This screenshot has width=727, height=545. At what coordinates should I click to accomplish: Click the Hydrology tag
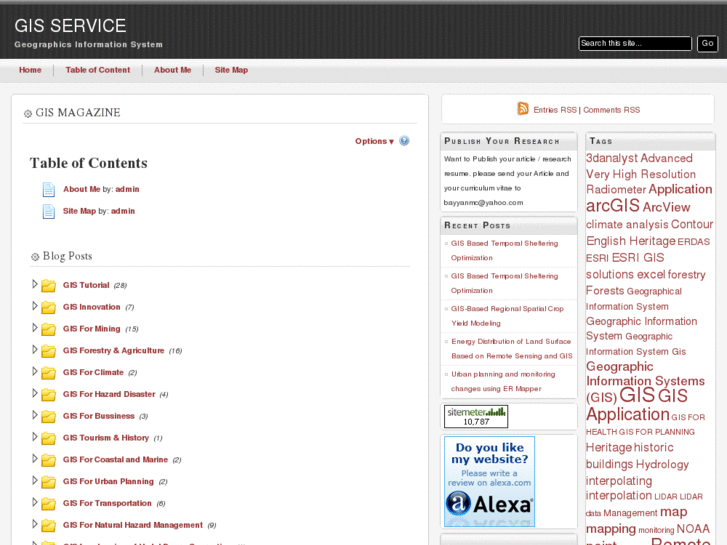[x=663, y=464]
